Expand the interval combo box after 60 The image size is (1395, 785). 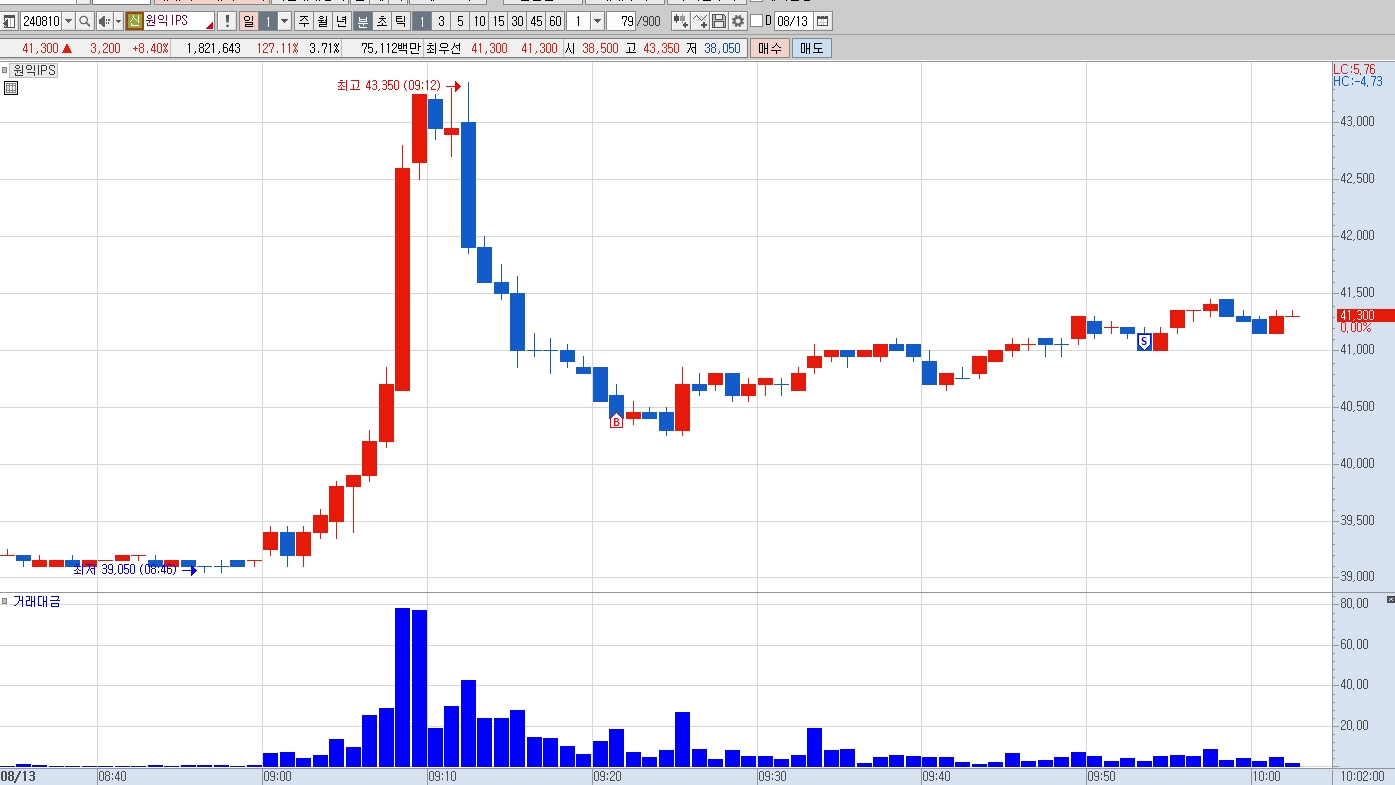click(597, 21)
